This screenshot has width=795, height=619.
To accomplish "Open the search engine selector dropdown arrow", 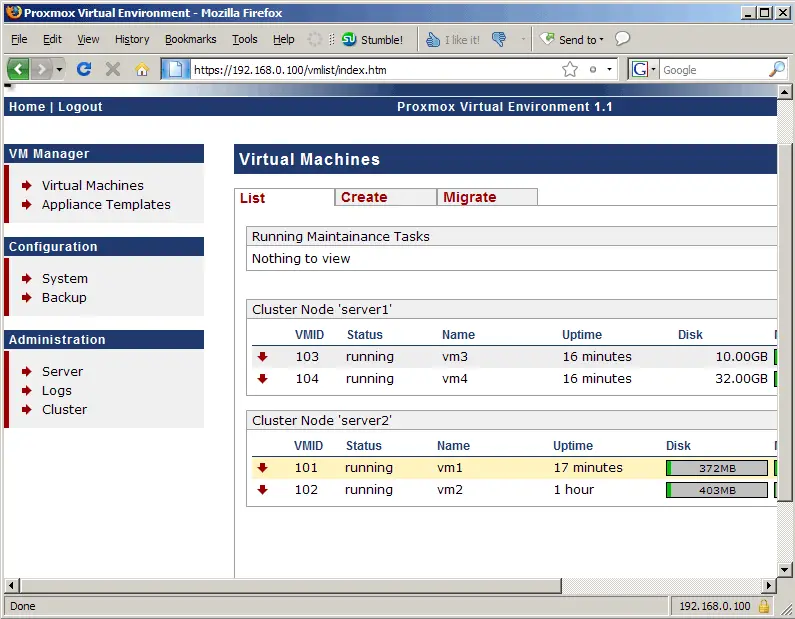I will [654, 69].
